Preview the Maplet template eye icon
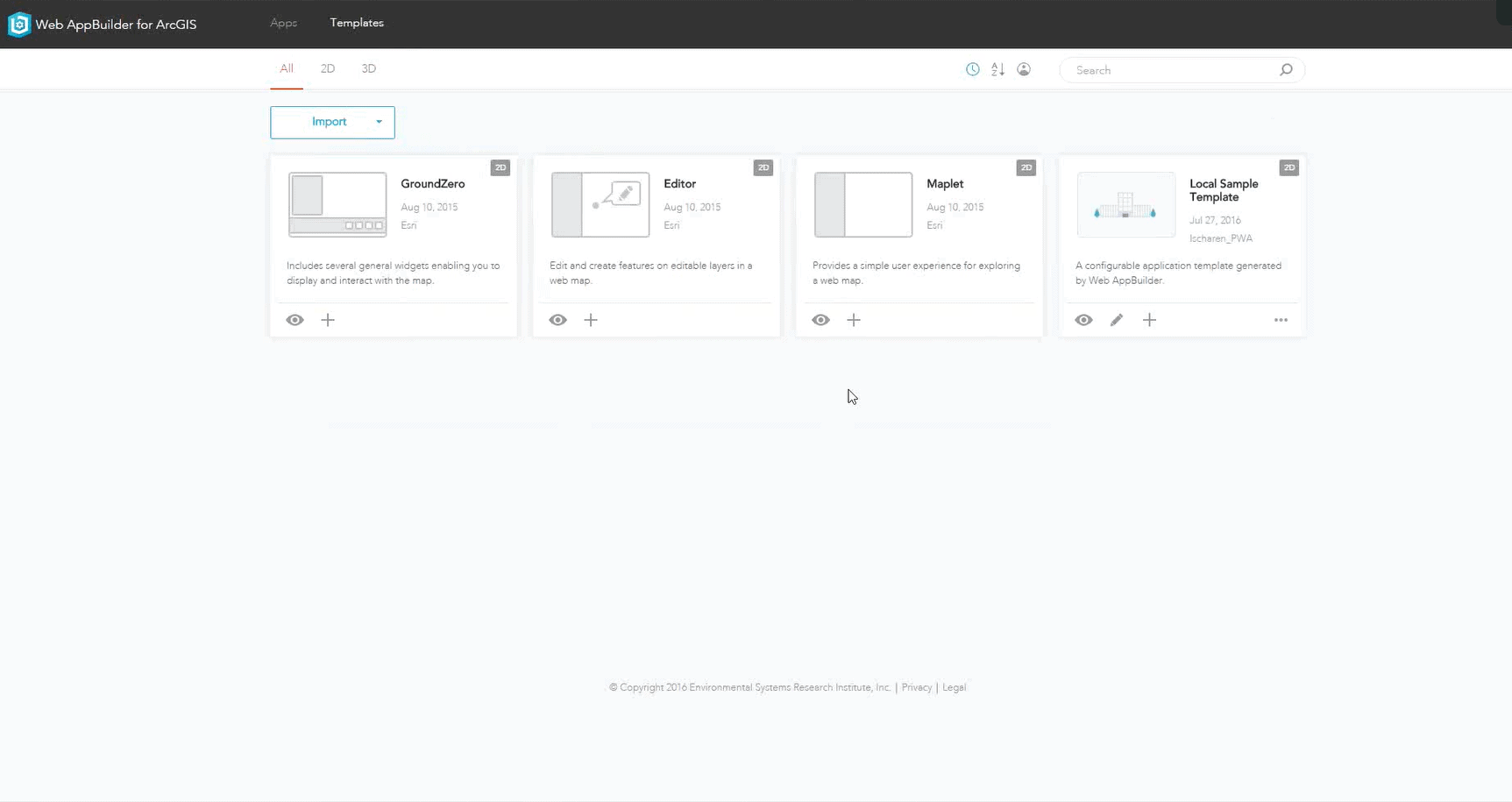Viewport: 1512px width, 802px height. (x=821, y=320)
